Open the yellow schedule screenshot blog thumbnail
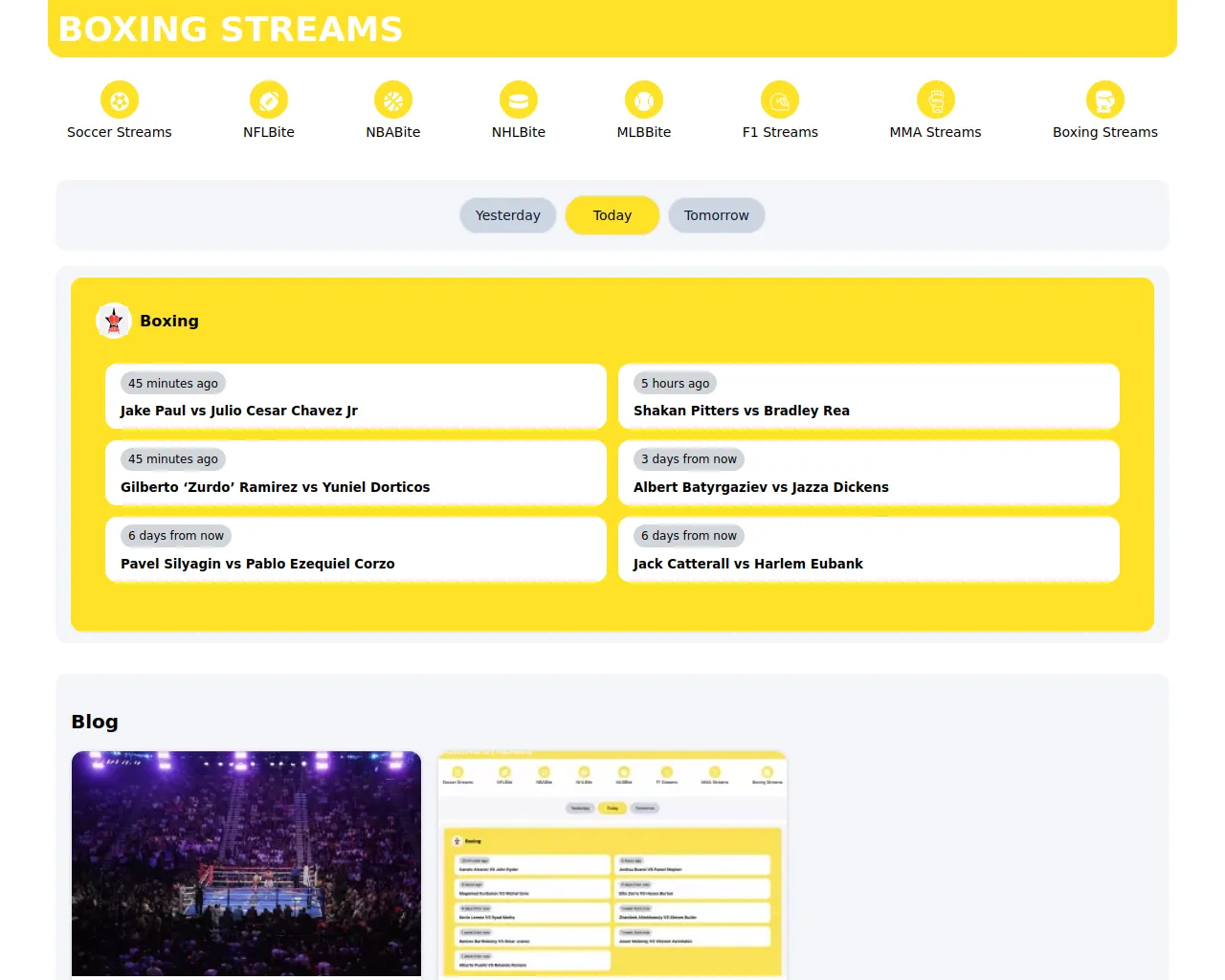 [612, 863]
